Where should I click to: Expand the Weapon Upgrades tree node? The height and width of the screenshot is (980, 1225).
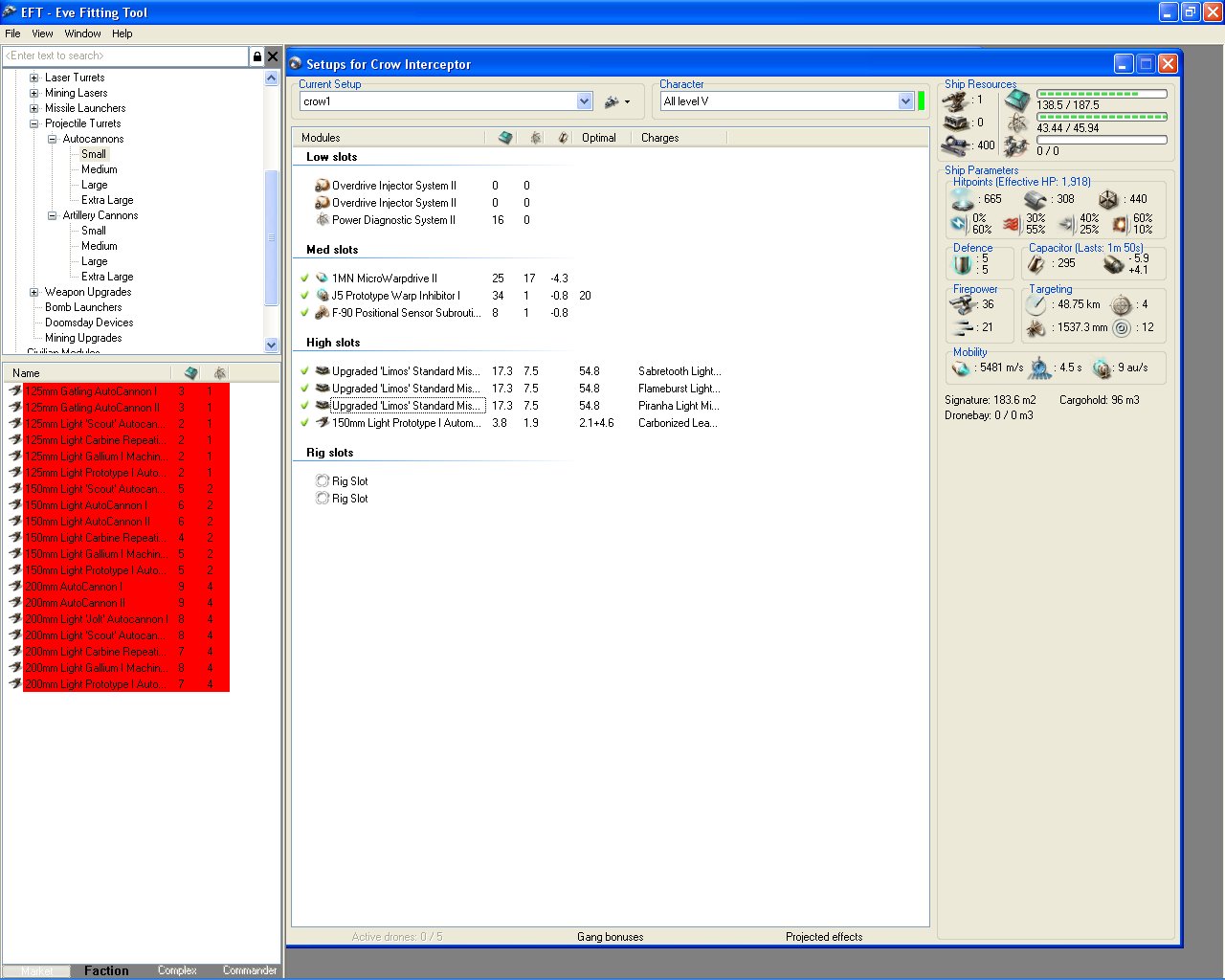tap(34, 292)
